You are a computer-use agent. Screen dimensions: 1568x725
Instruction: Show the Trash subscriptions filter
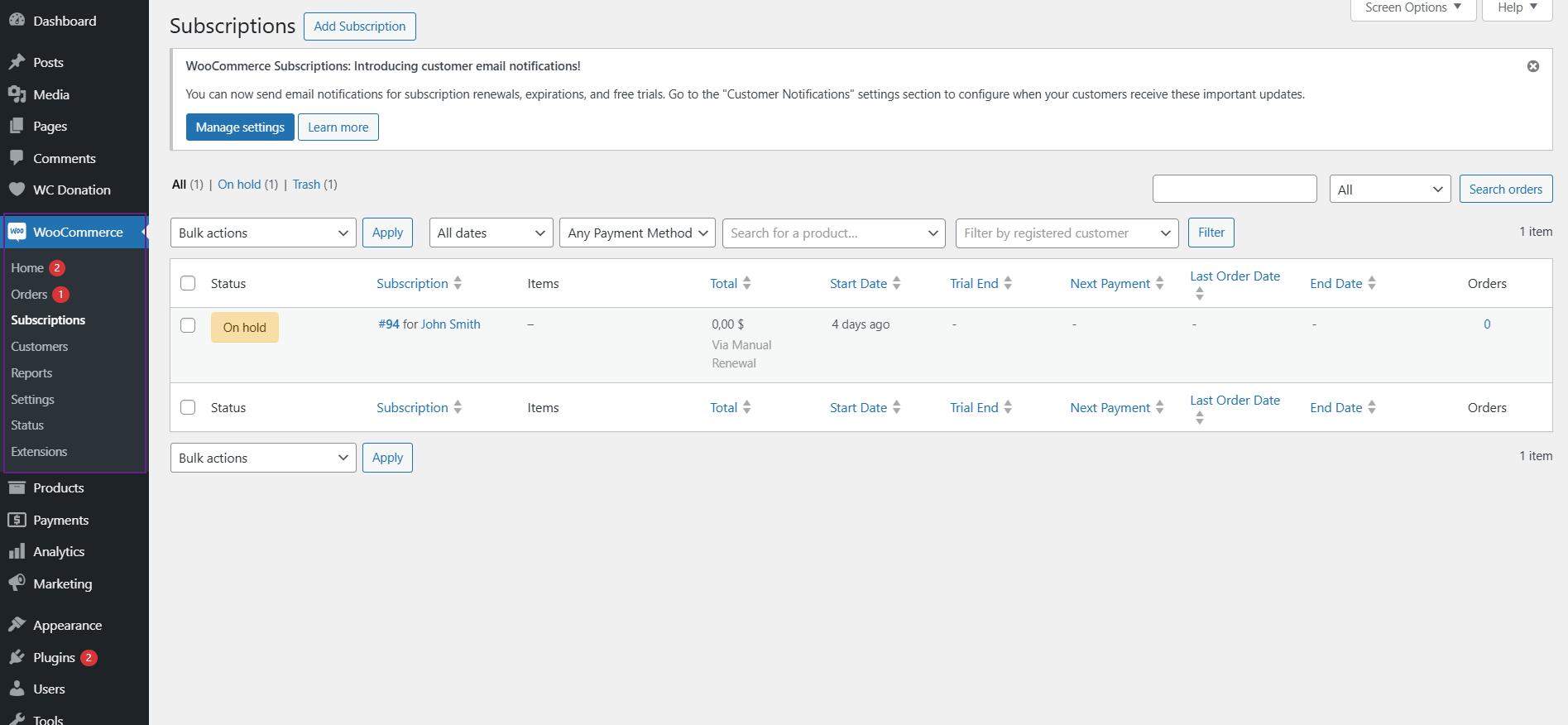click(x=306, y=185)
